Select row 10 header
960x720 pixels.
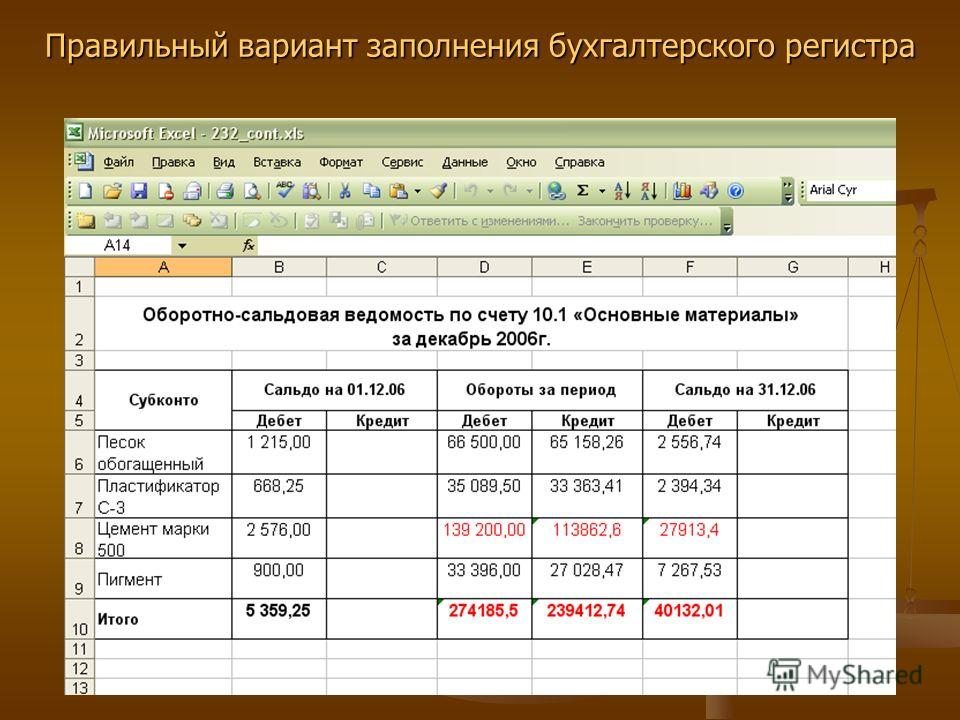point(80,620)
